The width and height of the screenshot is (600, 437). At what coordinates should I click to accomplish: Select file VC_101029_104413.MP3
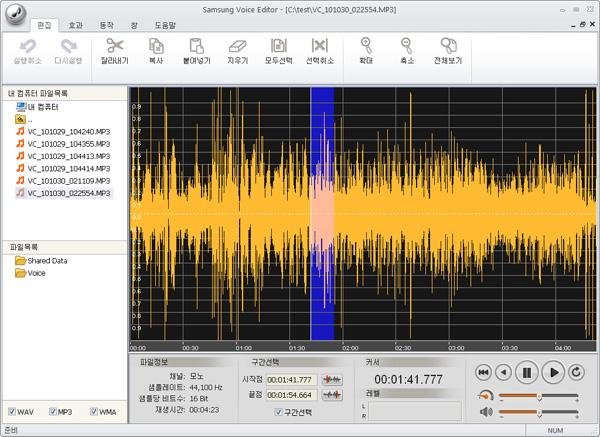coord(64,156)
